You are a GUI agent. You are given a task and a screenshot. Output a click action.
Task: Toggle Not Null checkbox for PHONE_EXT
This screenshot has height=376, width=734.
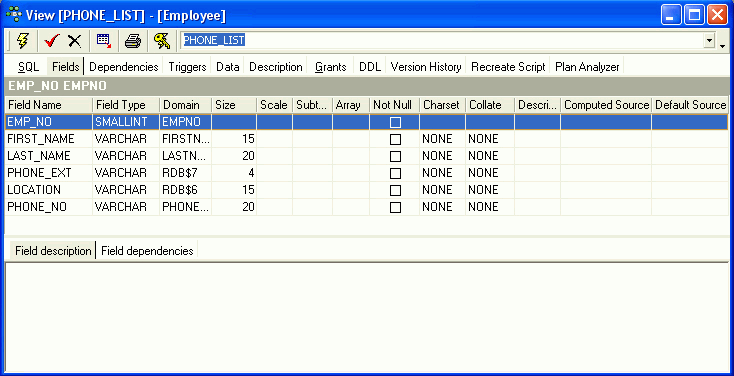[396, 173]
